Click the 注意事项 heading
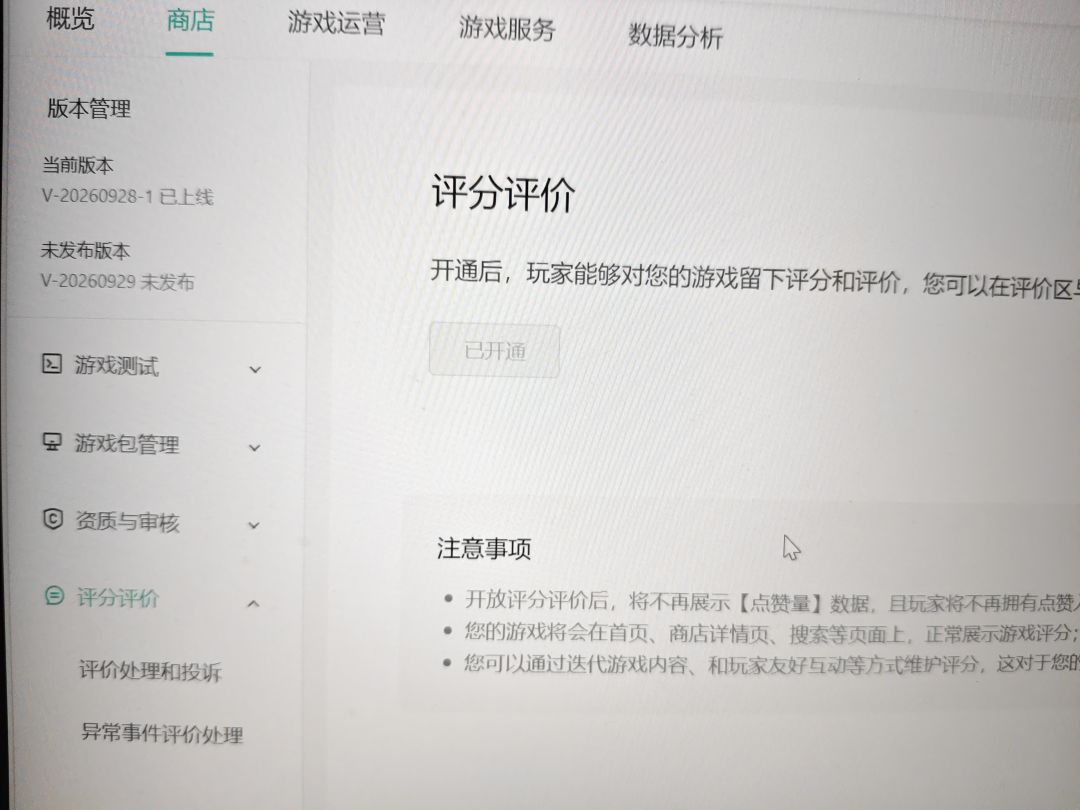The height and width of the screenshot is (810, 1080). [x=484, y=548]
